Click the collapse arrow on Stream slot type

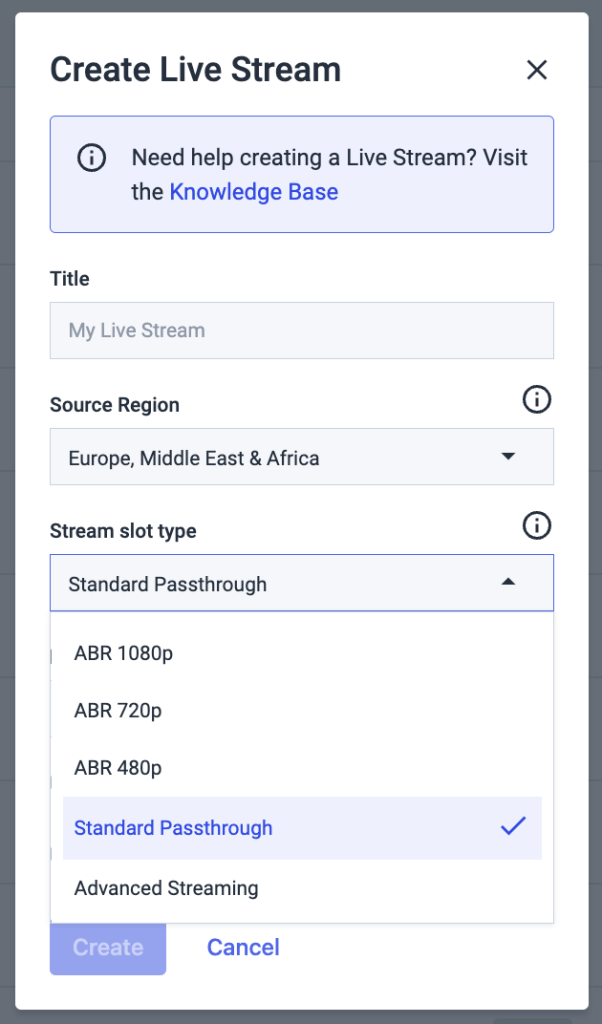coord(509,582)
